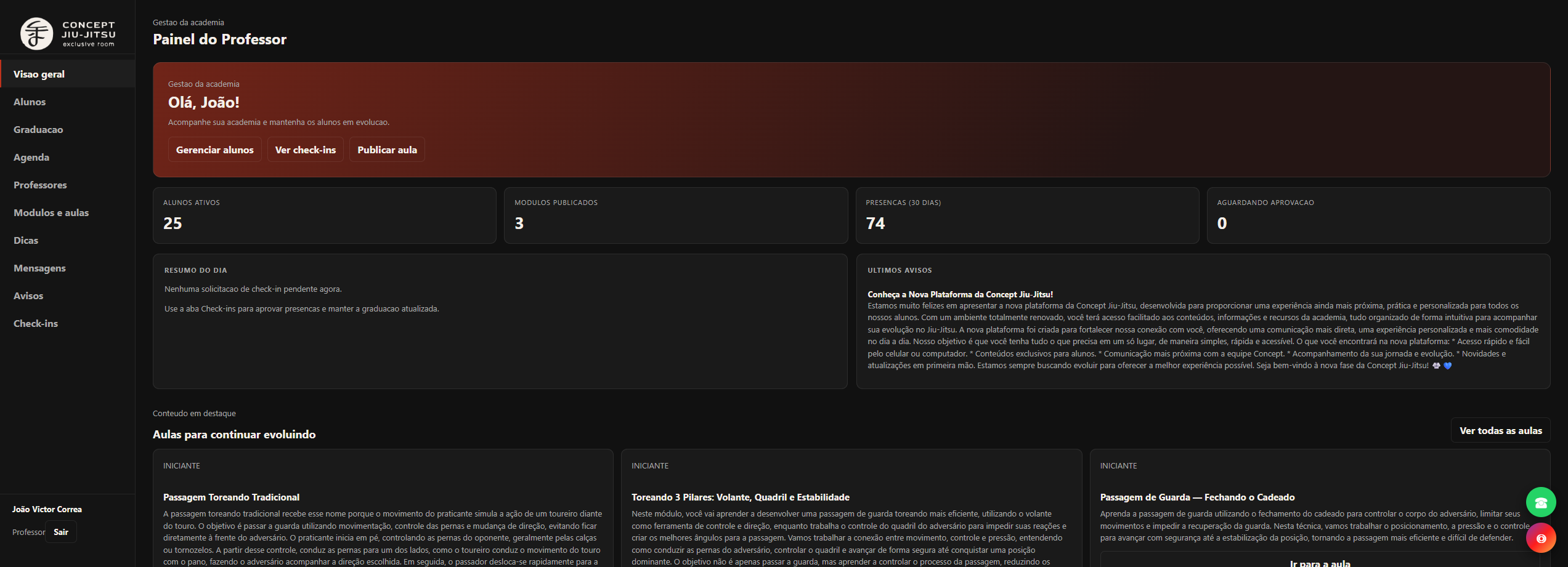The image size is (1568, 567).
Task: Click the Ver check-ins button
Action: tap(306, 150)
